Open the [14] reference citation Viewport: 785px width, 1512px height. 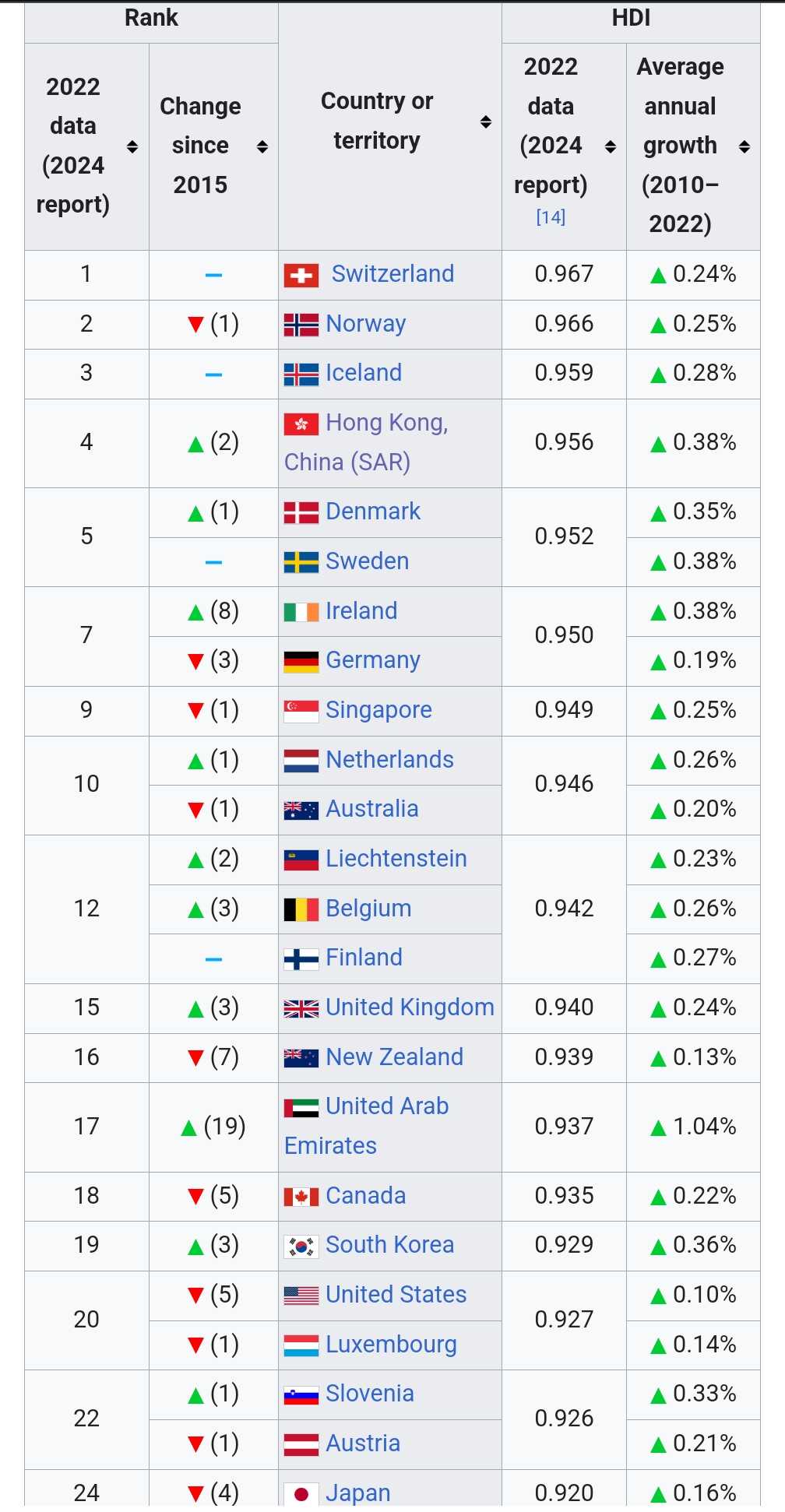[x=551, y=217]
